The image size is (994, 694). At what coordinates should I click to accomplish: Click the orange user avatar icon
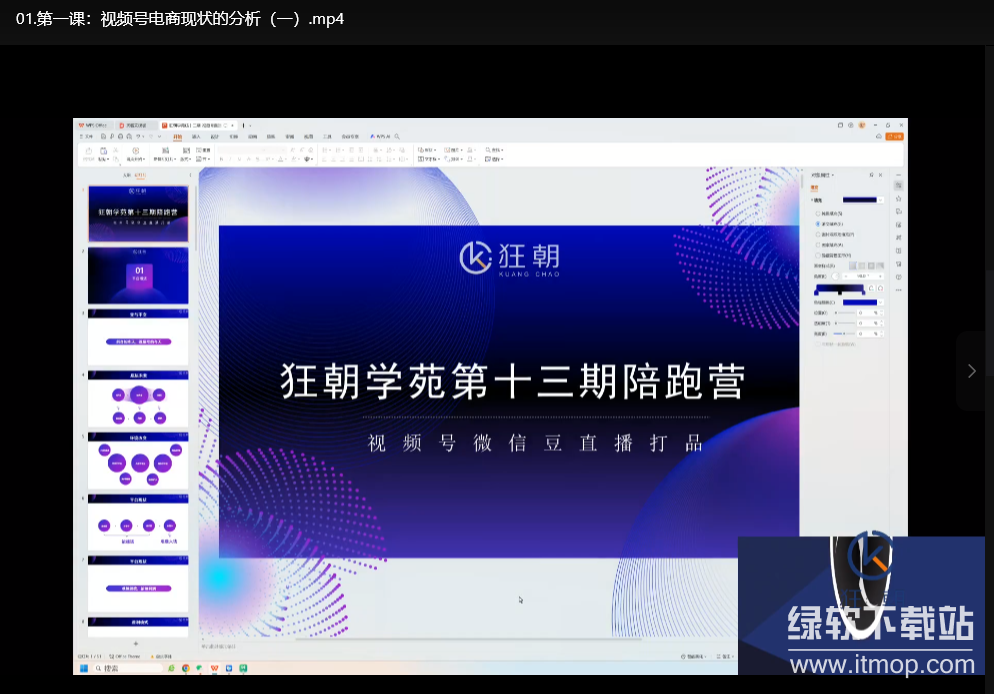pyautogui.click(x=861, y=125)
